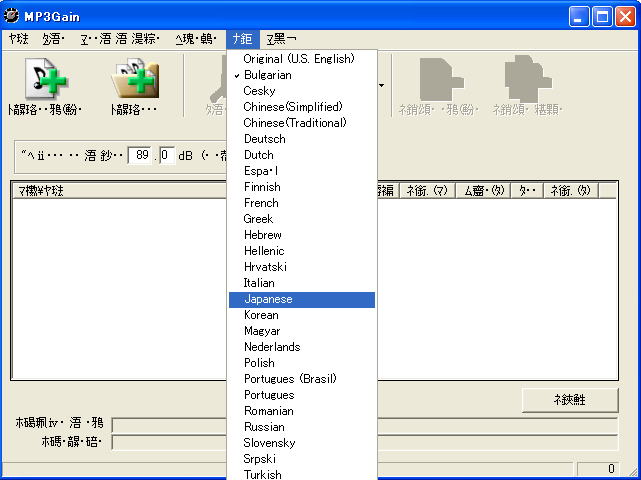Choose Korean language
The image size is (641, 480).
(302, 315)
